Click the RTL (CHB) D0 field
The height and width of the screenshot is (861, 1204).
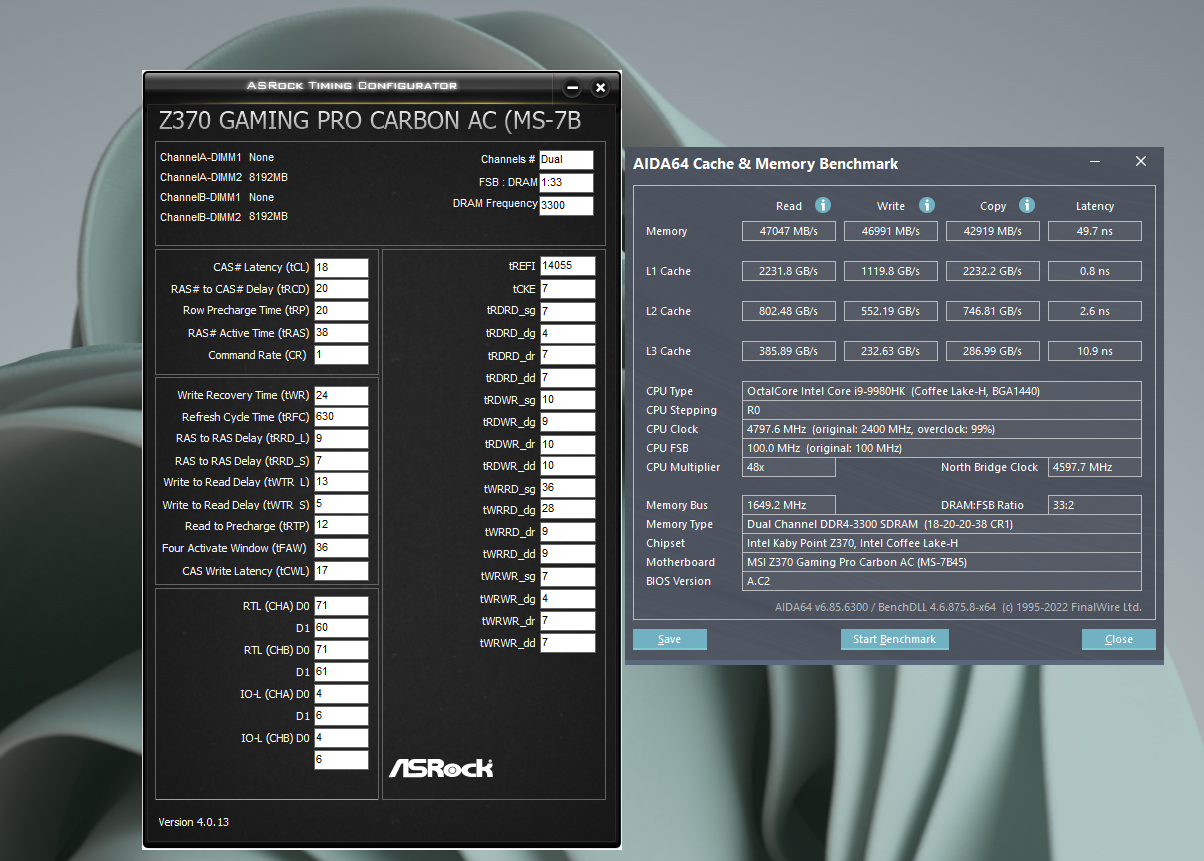click(x=341, y=650)
